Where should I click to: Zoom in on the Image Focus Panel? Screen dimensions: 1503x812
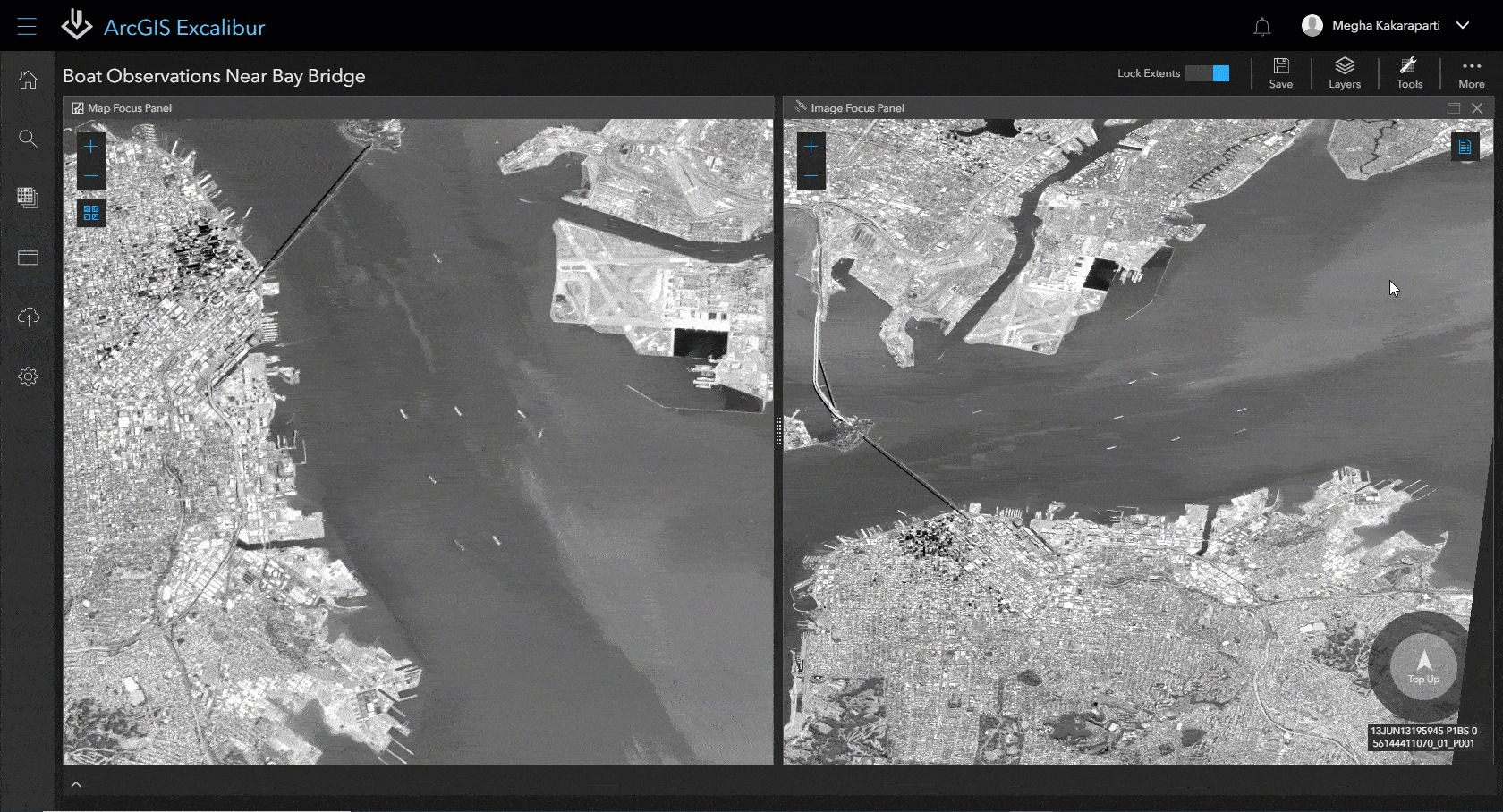pyautogui.click(x=811, y=147)
